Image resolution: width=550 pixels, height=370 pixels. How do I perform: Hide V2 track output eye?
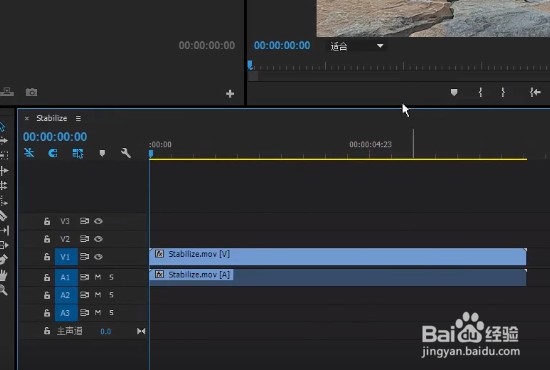tap(98, 239)
